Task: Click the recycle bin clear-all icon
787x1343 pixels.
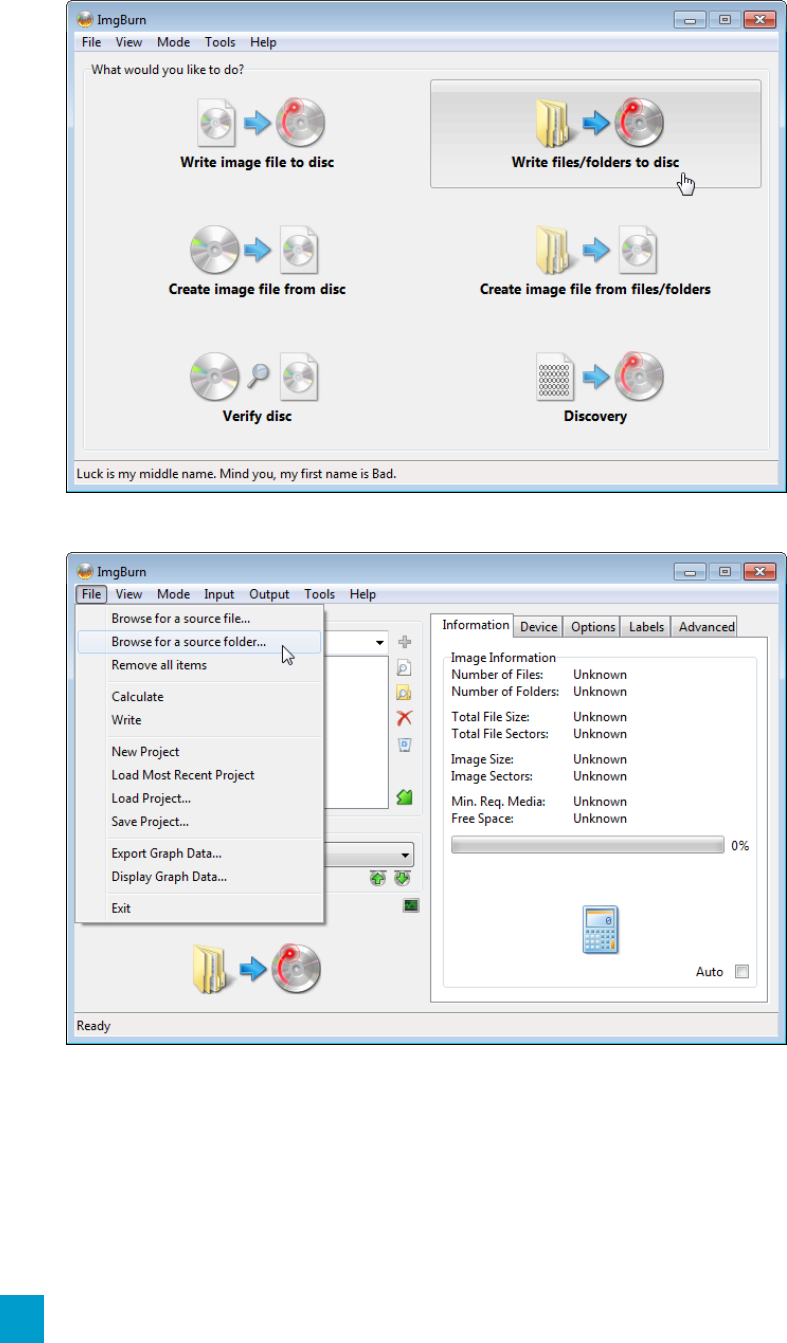Action: click(405, 744)
